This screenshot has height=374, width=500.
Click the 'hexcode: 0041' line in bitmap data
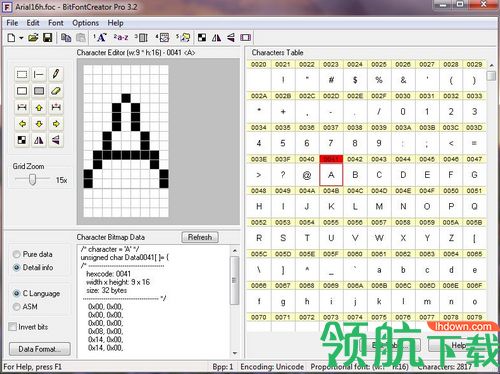coord(108,274)
